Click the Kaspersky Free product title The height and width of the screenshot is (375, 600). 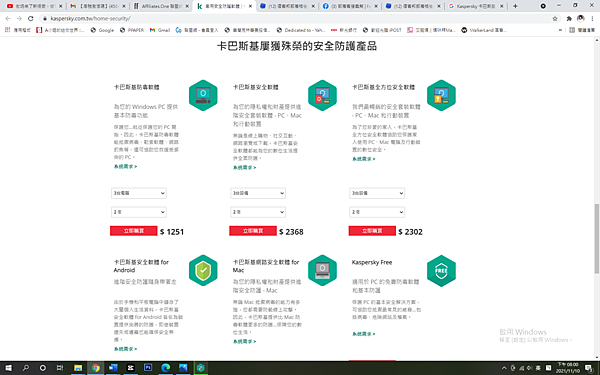click(x=372, y=262)
